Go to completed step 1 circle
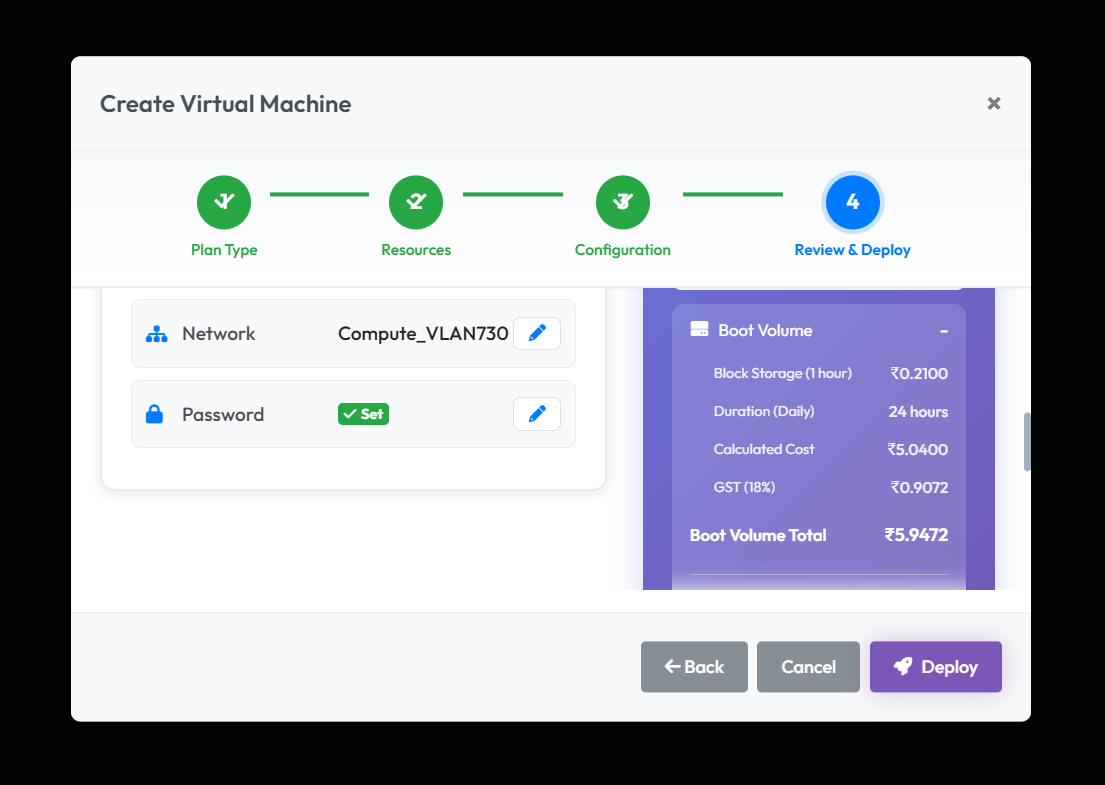 pos(224,202)
